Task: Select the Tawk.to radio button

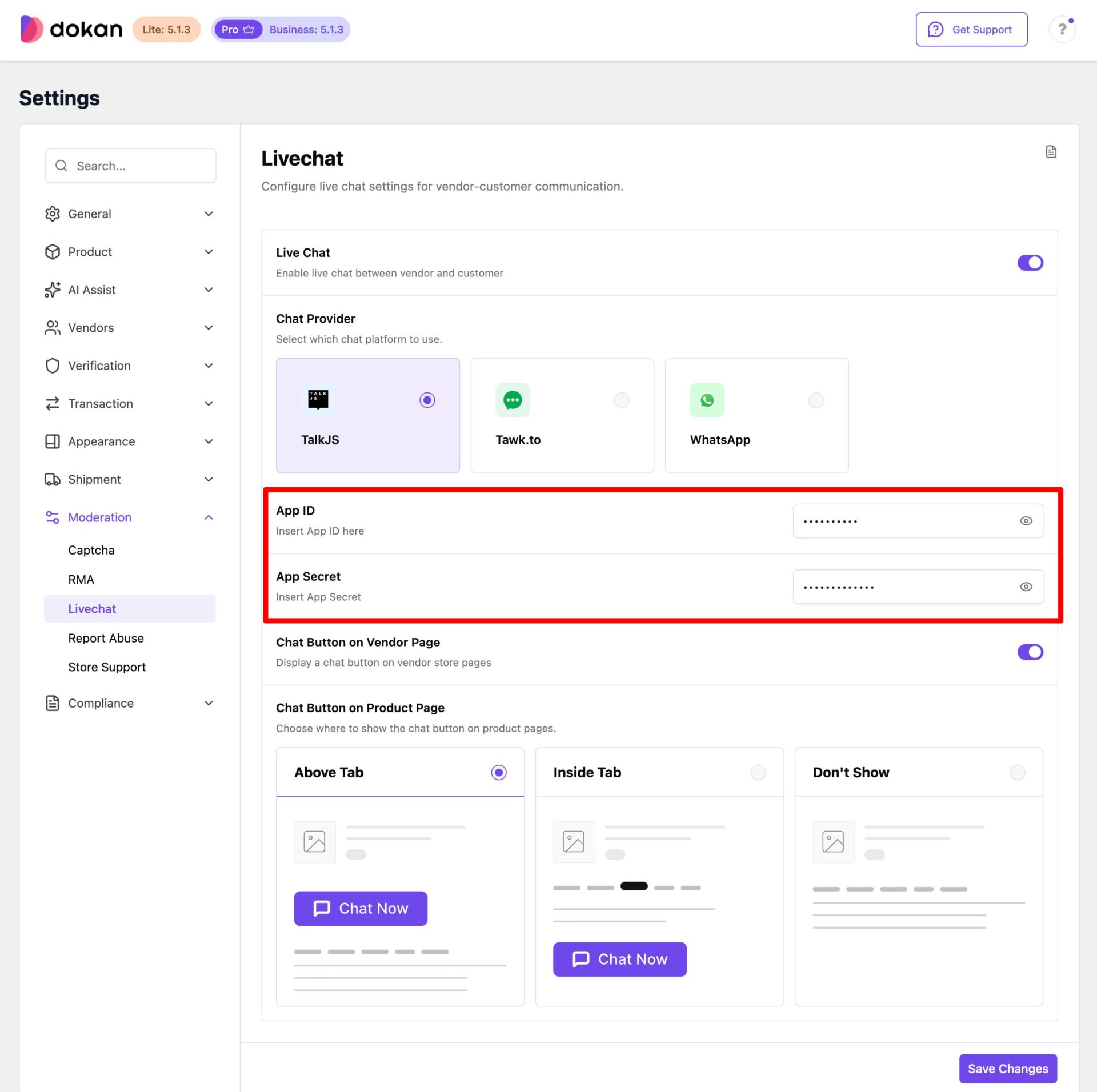Action: click(x=622, y=400)
